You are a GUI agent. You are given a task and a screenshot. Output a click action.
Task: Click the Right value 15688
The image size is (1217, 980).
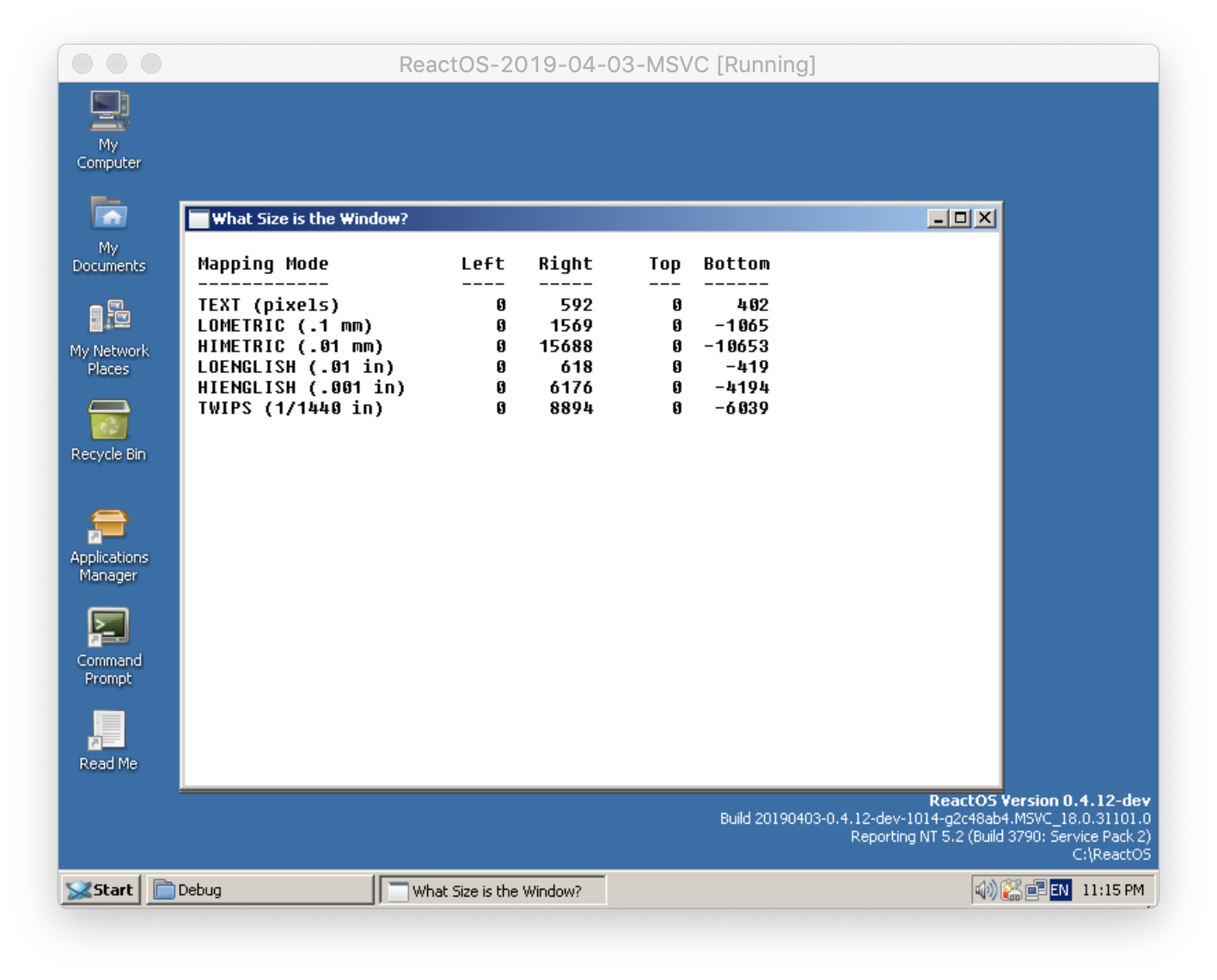pyautogui.click(x=566, y=346)
